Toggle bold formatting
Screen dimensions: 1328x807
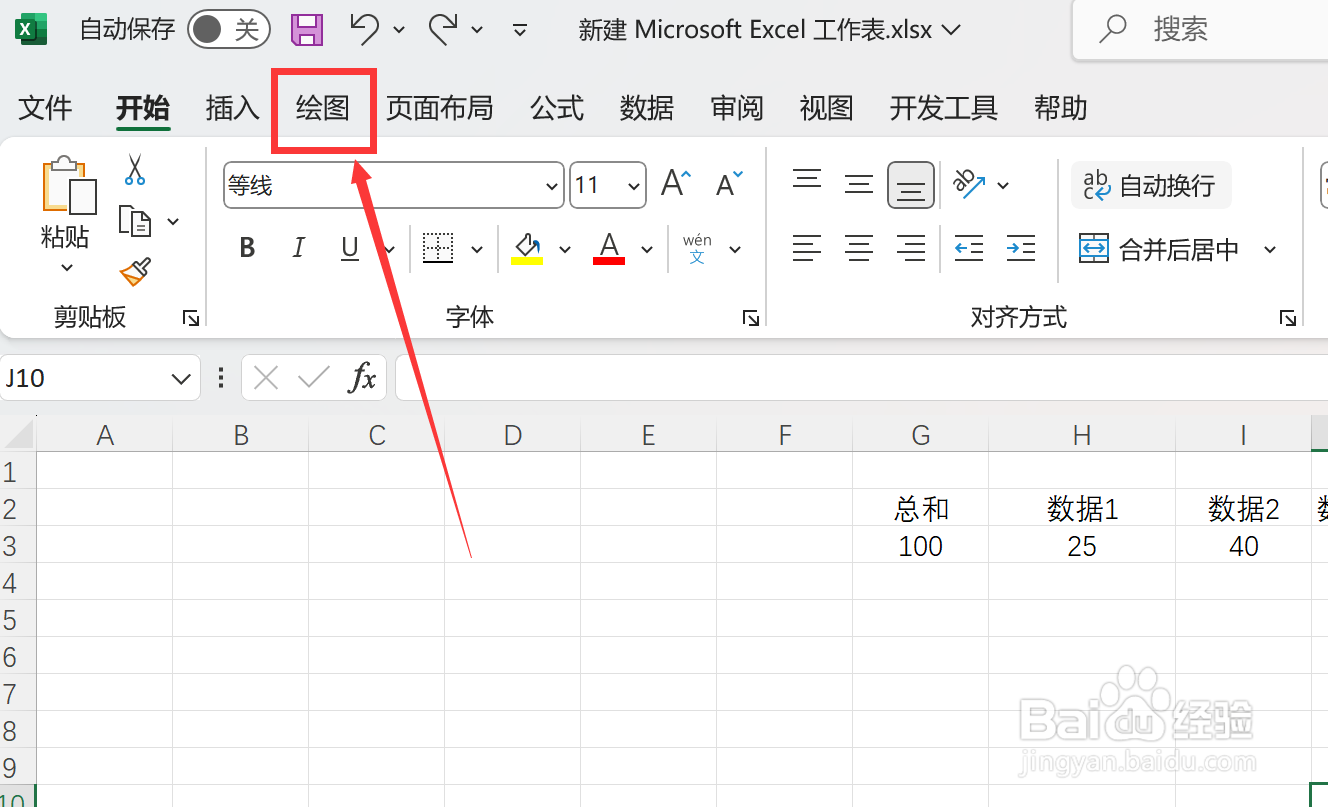(x=246, y=248)
